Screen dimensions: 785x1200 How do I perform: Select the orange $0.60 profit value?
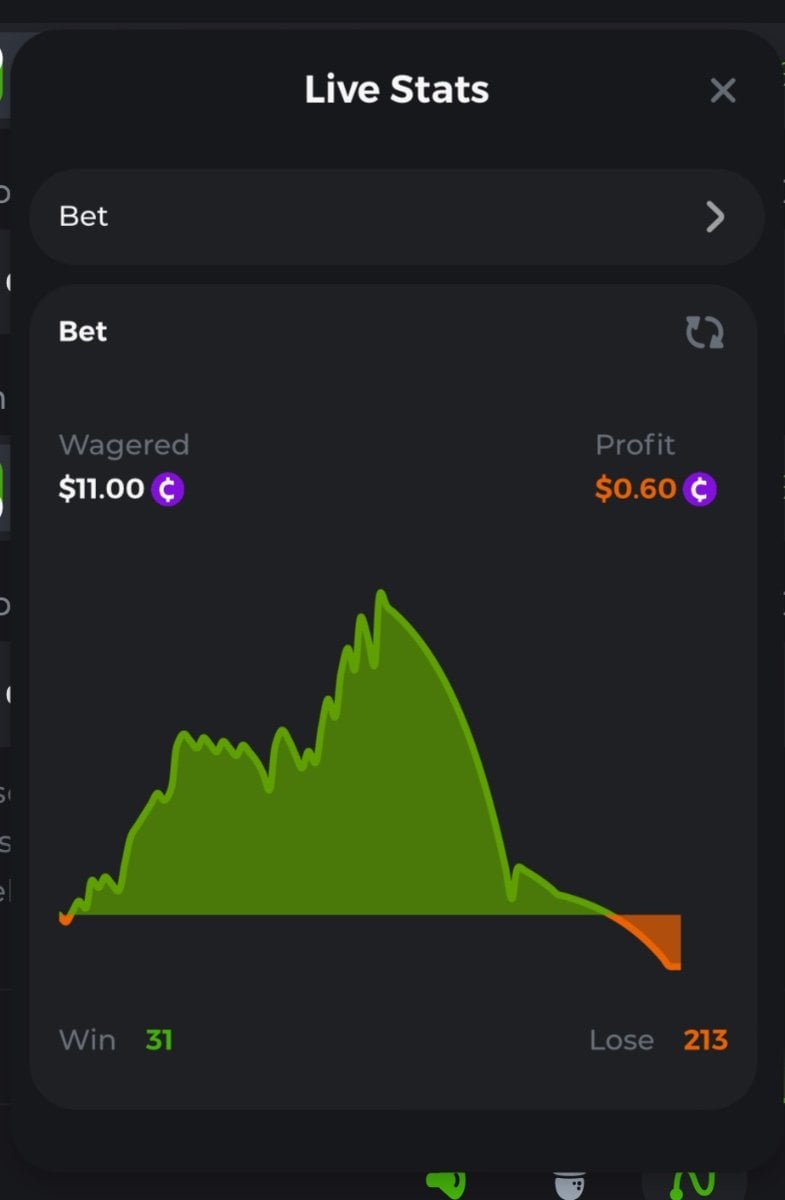636,489
